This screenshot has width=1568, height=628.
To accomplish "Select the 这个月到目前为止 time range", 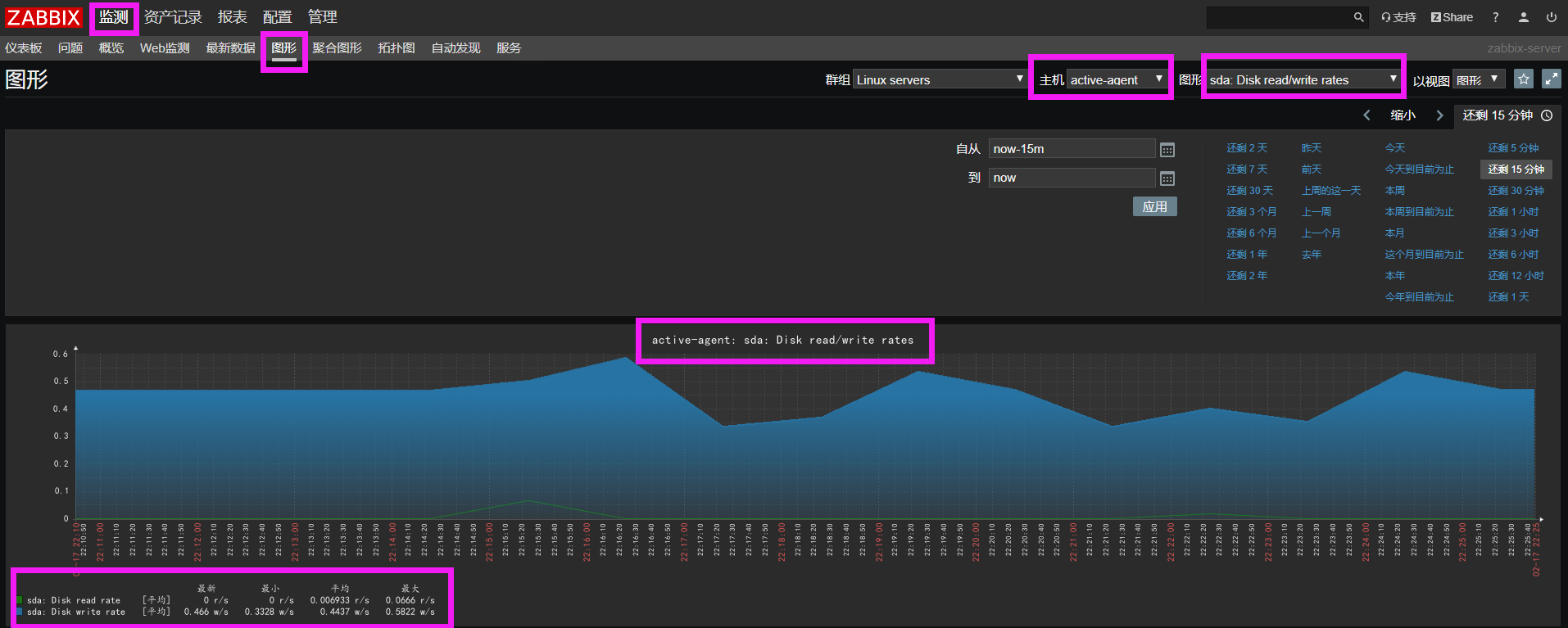I will click(x=1425, y=255).
